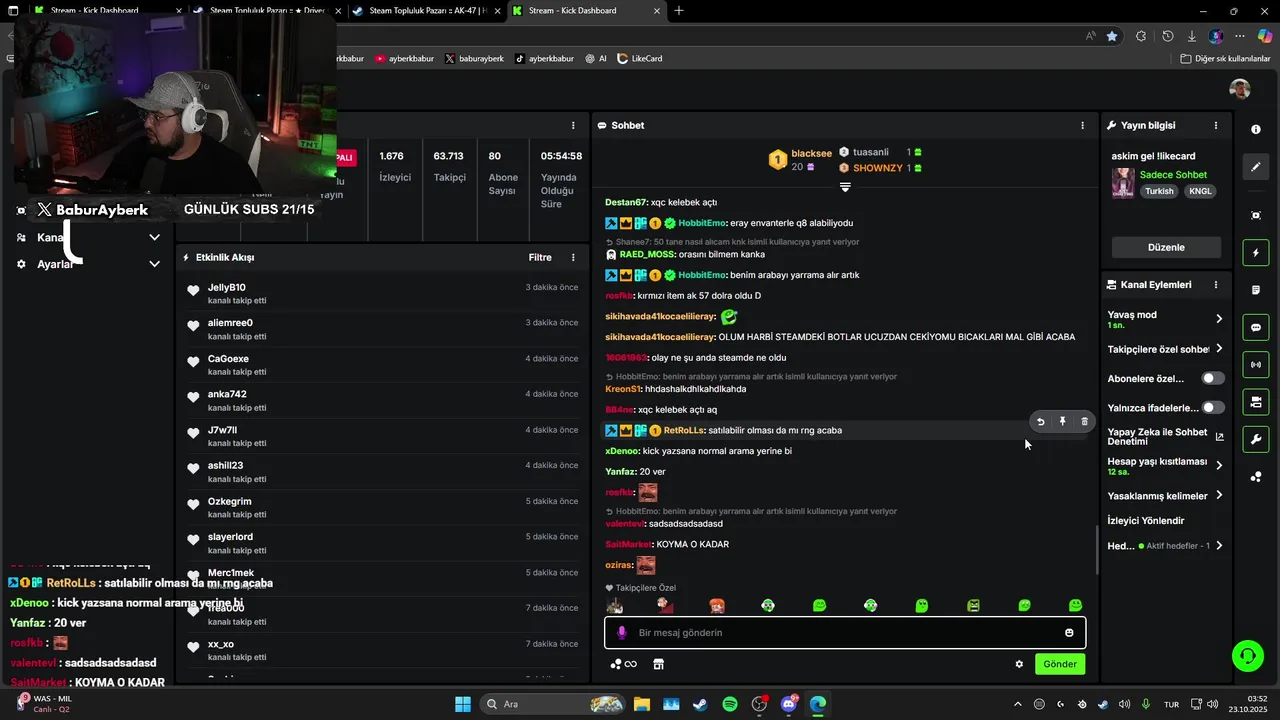The image size is (1280, 720).
Task: Expand Hesap yaşı kısıtlaması option
Action: [x=1218, y=466]
